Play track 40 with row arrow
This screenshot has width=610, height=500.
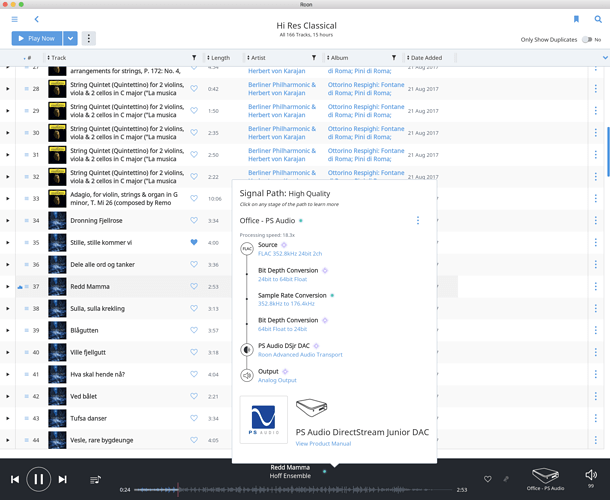pyautogui.click(x=7, y=353)
